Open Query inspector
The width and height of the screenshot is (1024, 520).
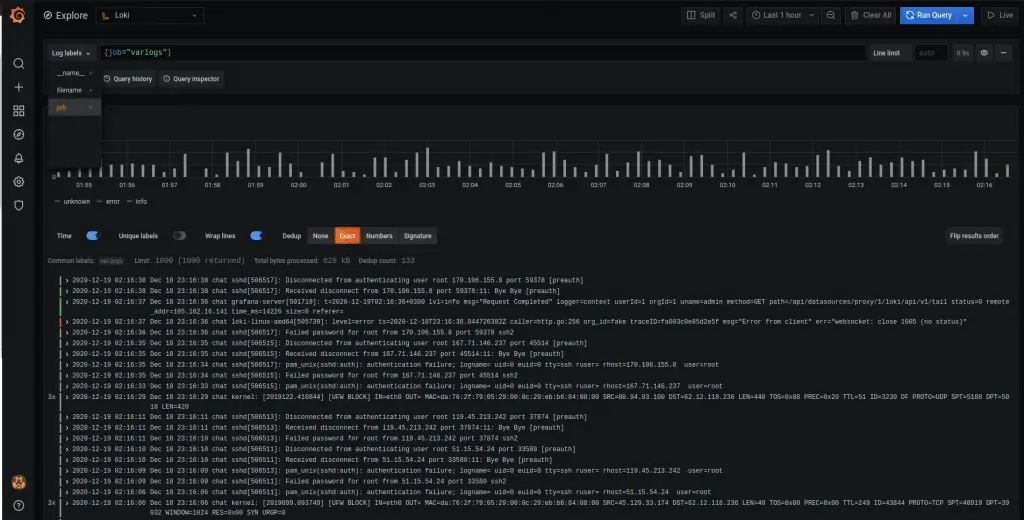[x=191, y=78]
